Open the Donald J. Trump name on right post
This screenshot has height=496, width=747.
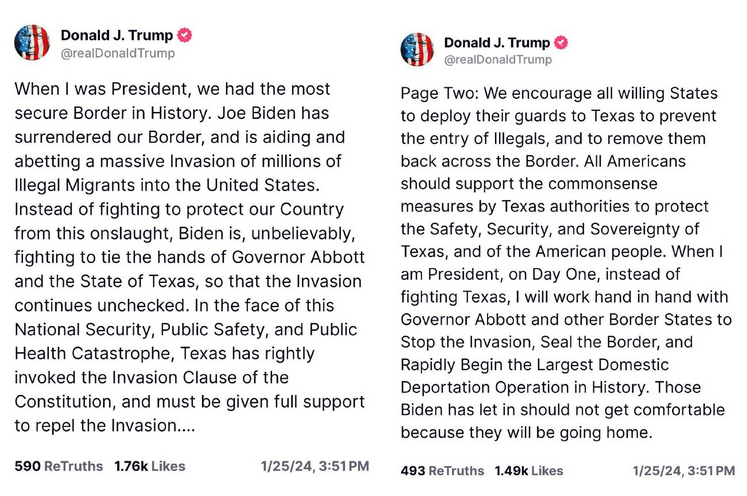(496, 42)
